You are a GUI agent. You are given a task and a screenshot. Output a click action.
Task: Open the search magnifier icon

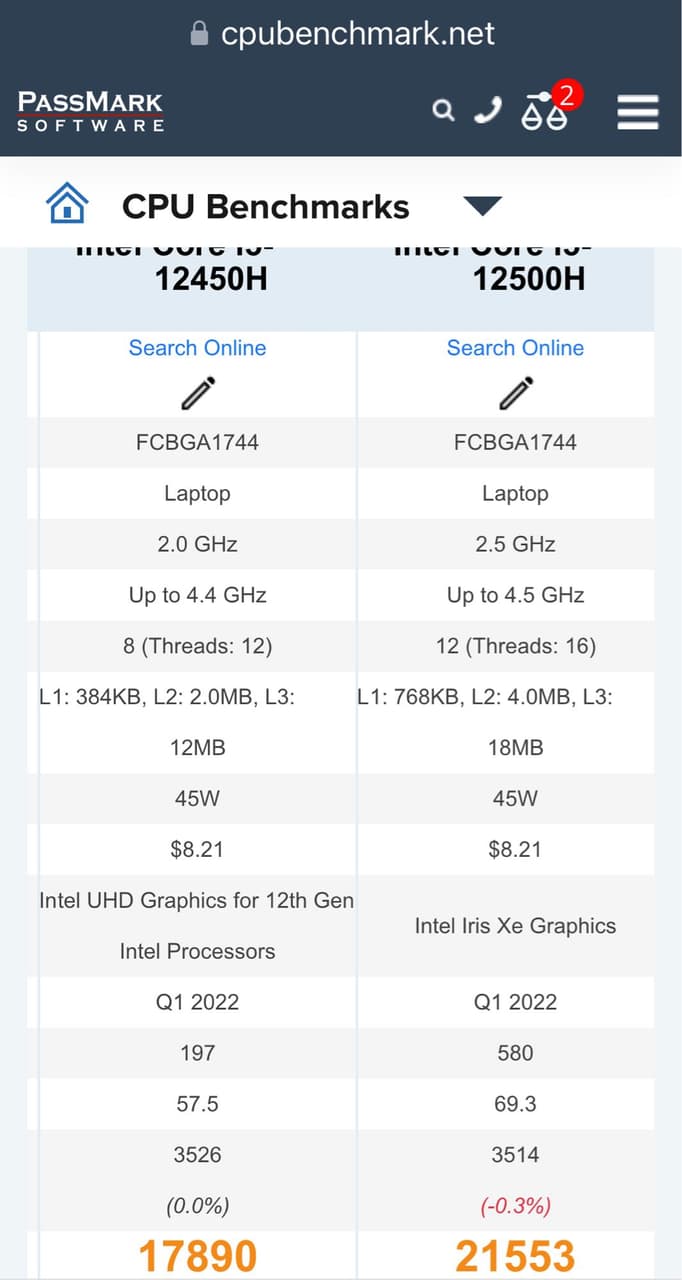pyautogui.click(x=443, y=110)
